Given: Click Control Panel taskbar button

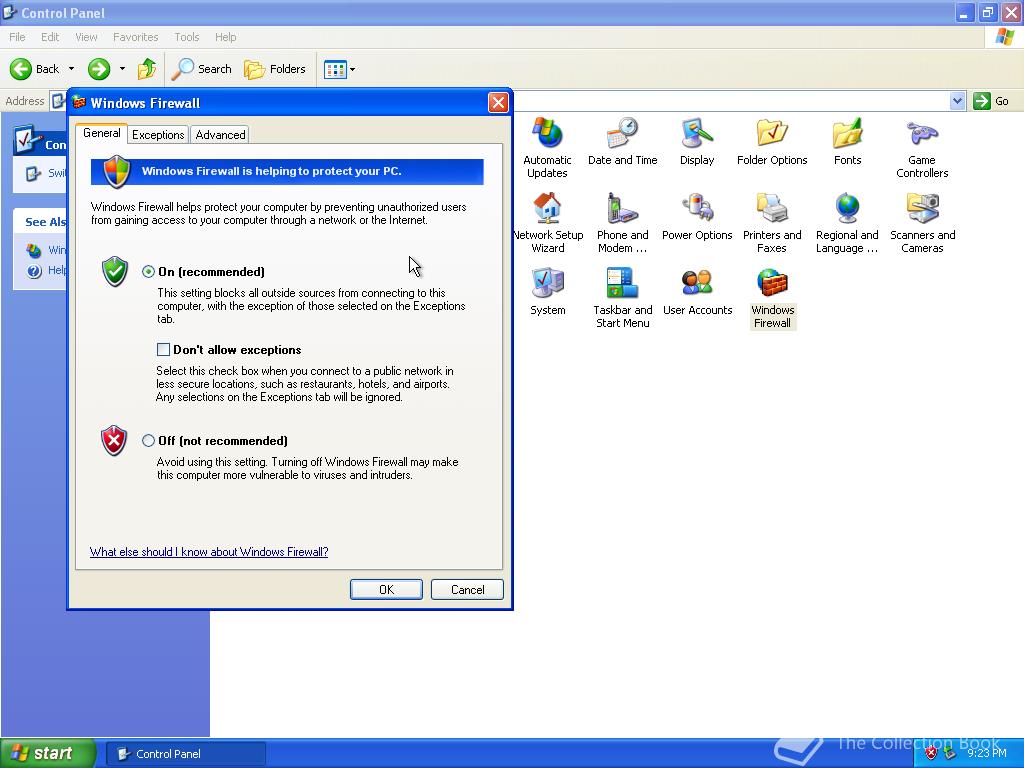Looking at the screenshot, I should pos(185,754).
